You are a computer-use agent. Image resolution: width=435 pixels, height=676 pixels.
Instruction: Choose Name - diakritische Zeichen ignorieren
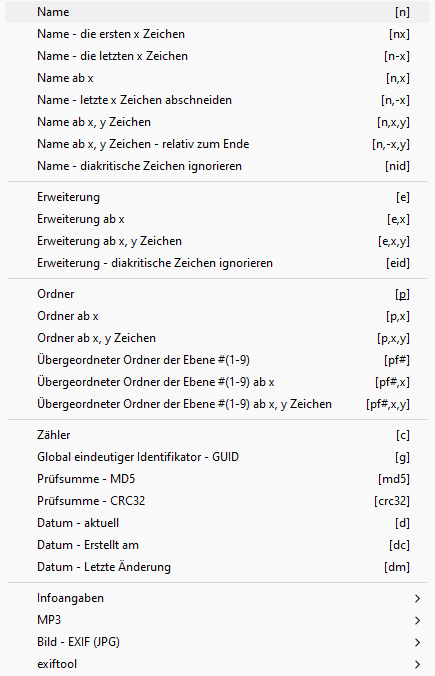(217, 166)
